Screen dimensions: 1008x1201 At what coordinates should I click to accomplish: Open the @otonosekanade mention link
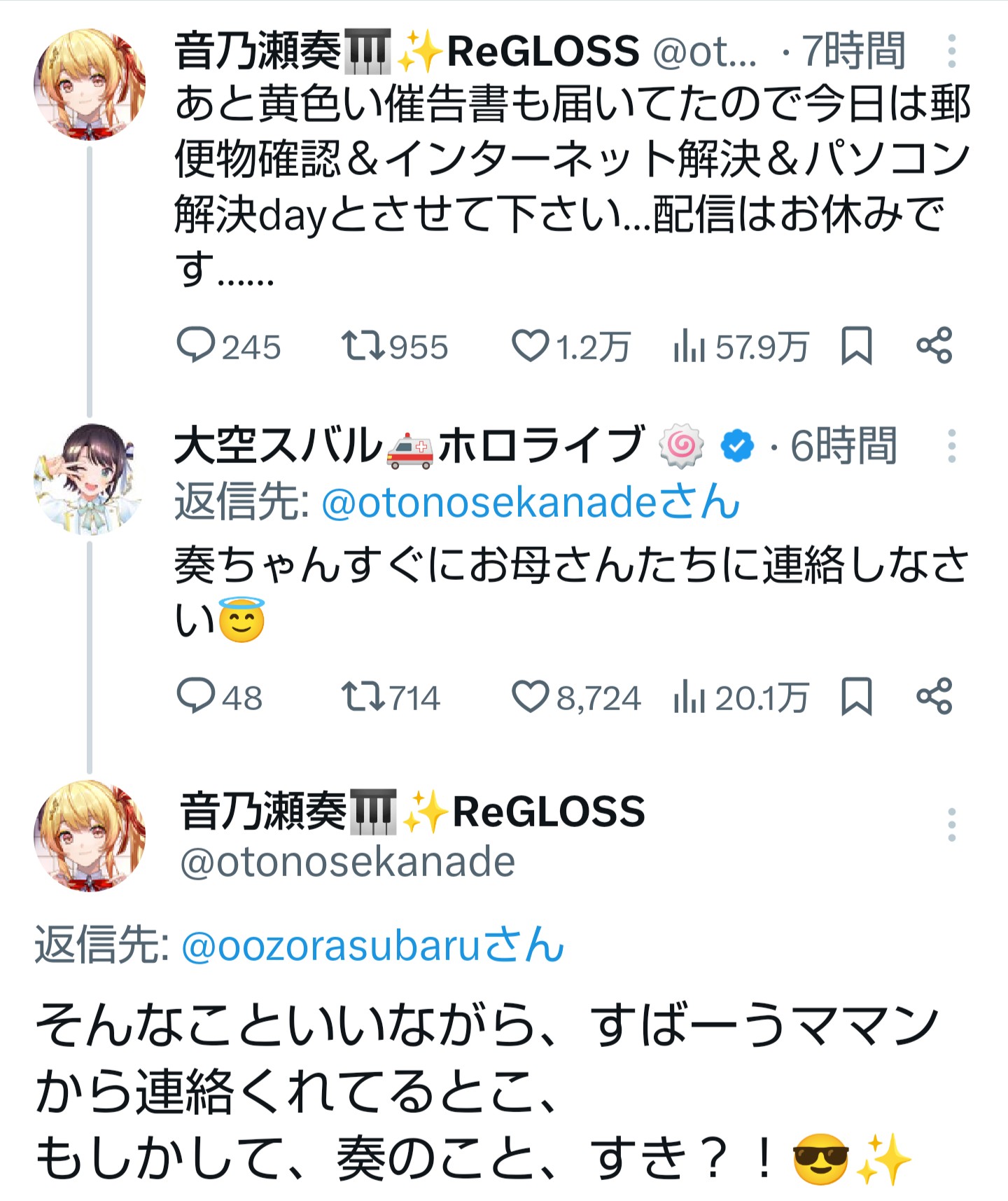point(530,502)
